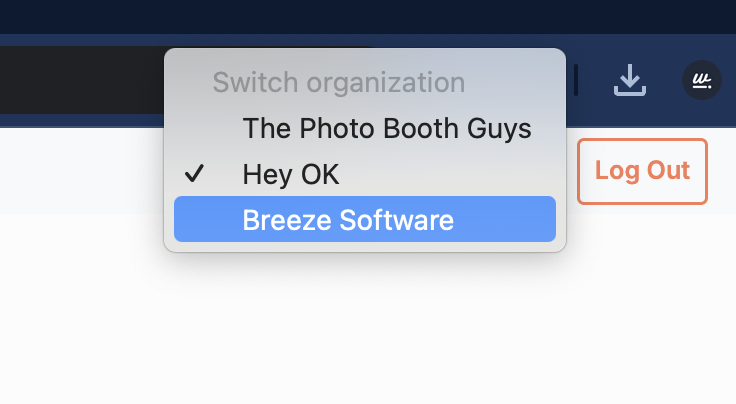Open the scribble-logo account icon
The height and width of the screenshot is (404, 736).
[701, 80]
